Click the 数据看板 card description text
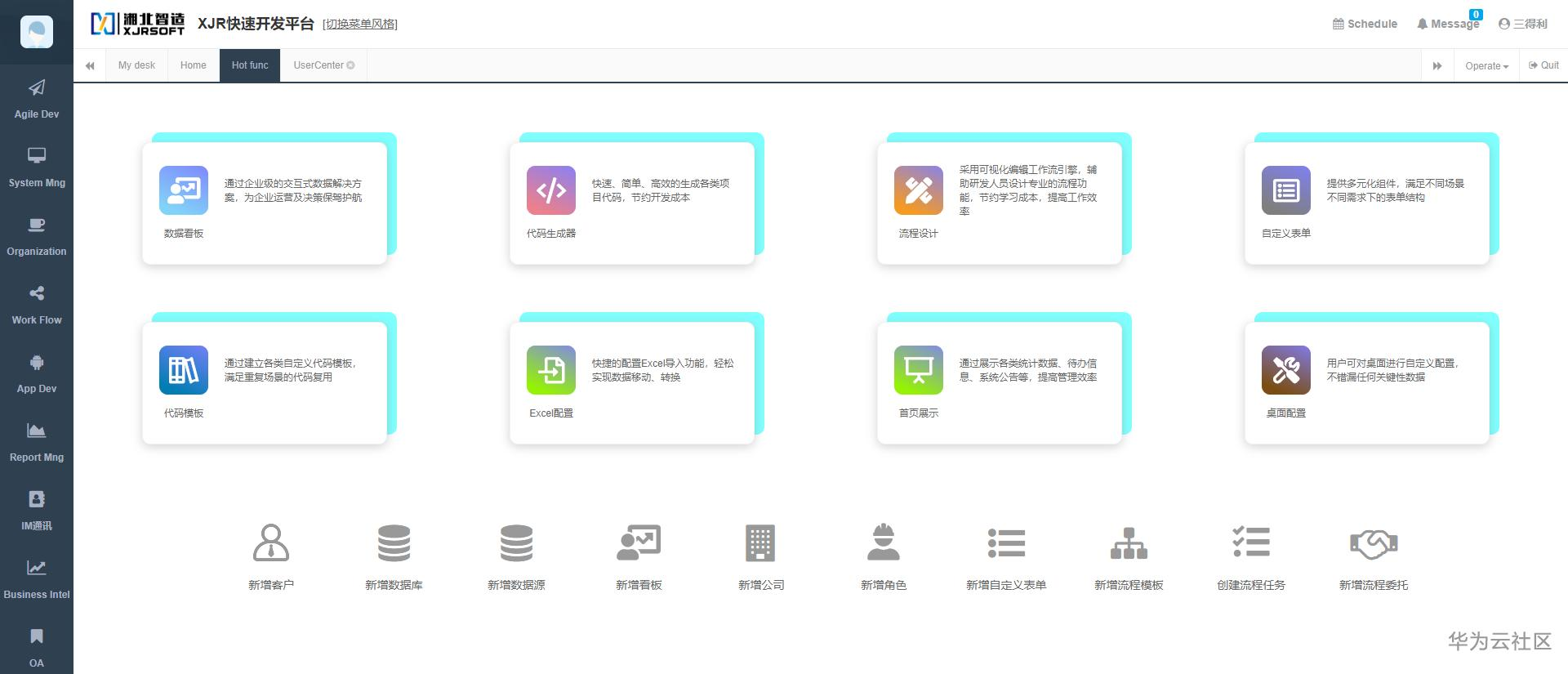The width and height of the screenshot is (1568, 674). pos(293,190)
